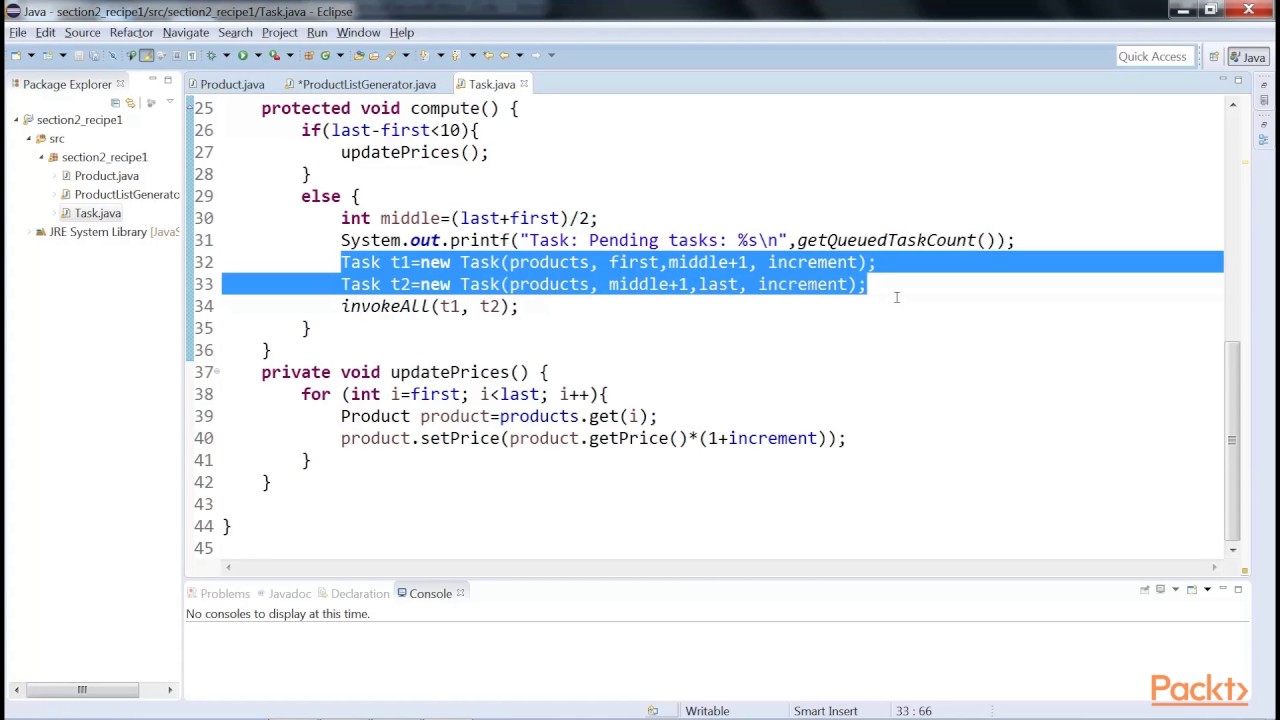The image size is (1280, 720).
Task: Maximize the editor area
Action: pyautogui.click(x=1238, y=80)
